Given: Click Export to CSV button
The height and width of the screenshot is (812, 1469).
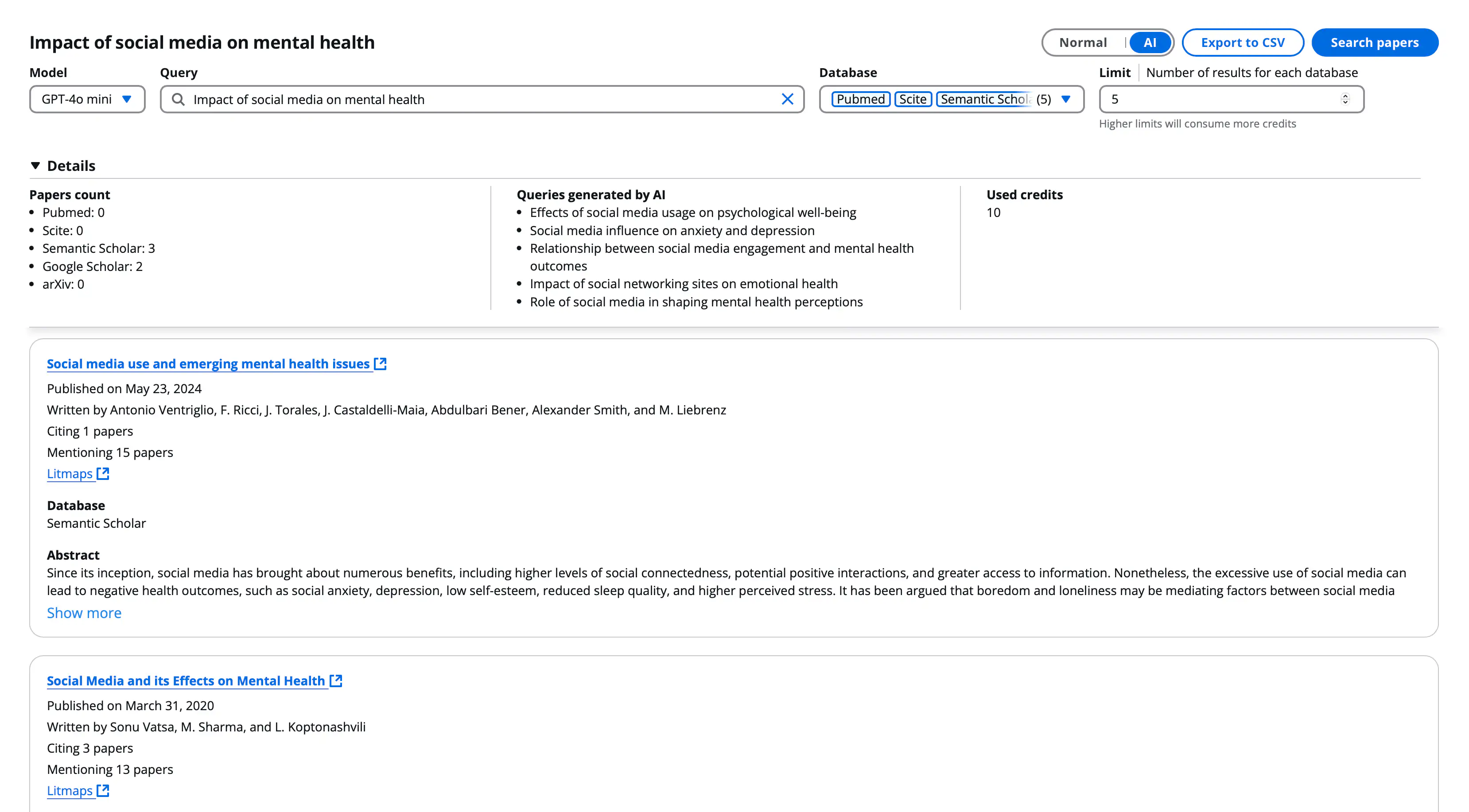Looking at the screenshot, I should 1243,43.
